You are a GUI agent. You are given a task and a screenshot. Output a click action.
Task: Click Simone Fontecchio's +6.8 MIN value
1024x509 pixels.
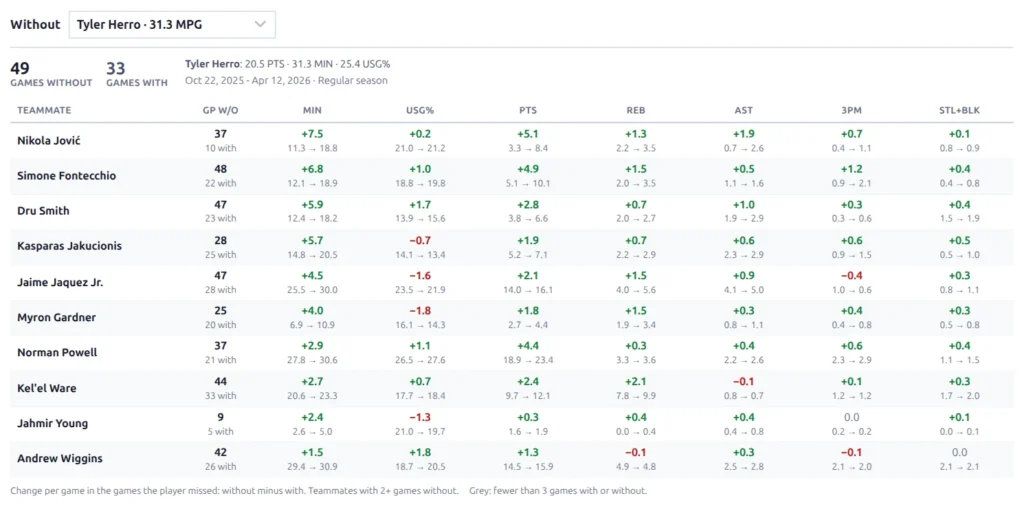pyautogui.click(x=312, y=169)
